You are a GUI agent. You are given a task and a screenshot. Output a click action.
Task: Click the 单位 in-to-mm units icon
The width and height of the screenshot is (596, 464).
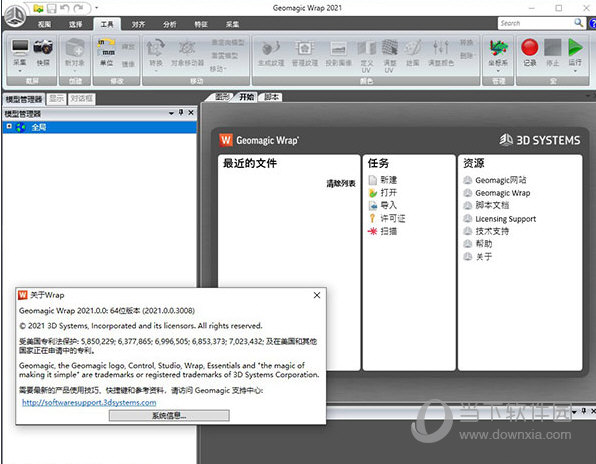(x=106, y=47)
